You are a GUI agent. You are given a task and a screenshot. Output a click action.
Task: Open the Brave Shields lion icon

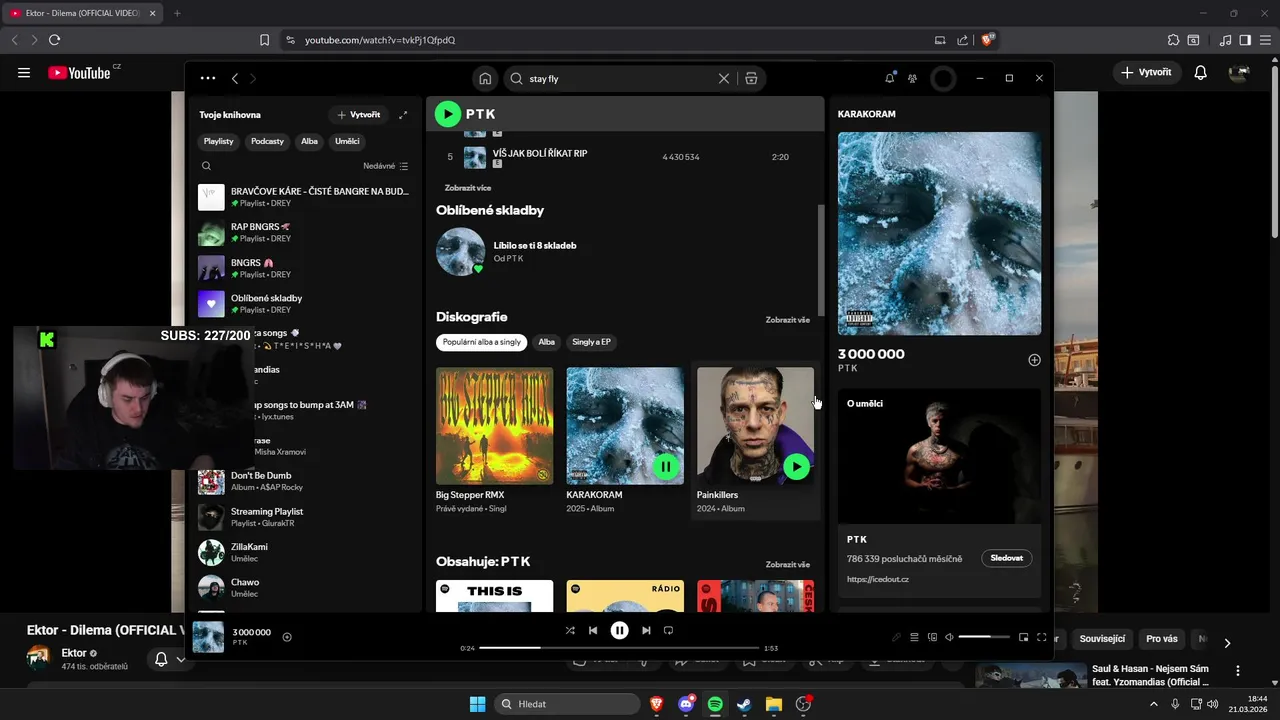(x=988, y=40)
